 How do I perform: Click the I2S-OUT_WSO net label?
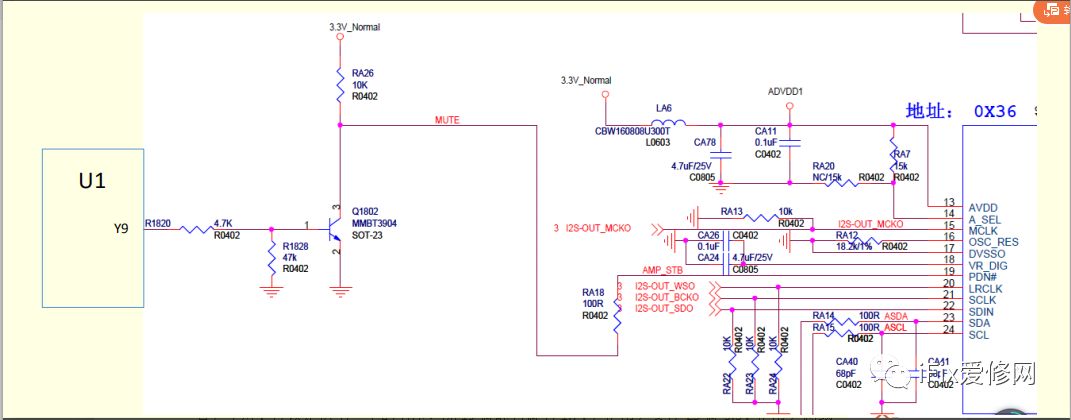point(664,285)
